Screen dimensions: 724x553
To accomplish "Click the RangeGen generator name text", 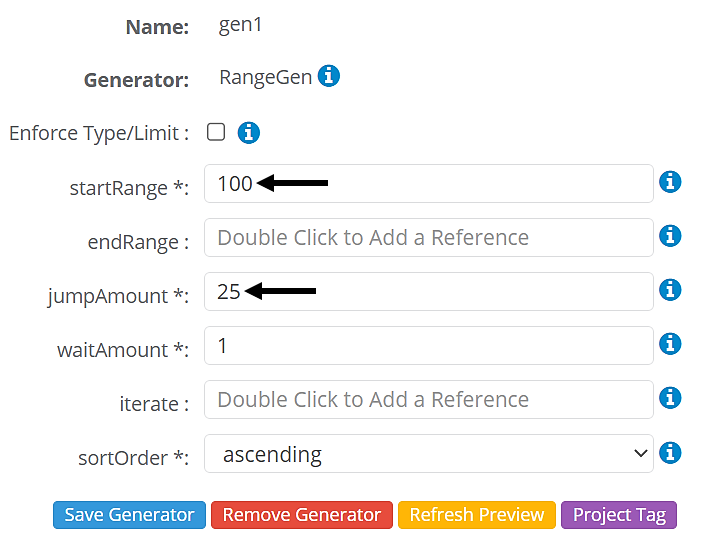I will coord(265,77).
